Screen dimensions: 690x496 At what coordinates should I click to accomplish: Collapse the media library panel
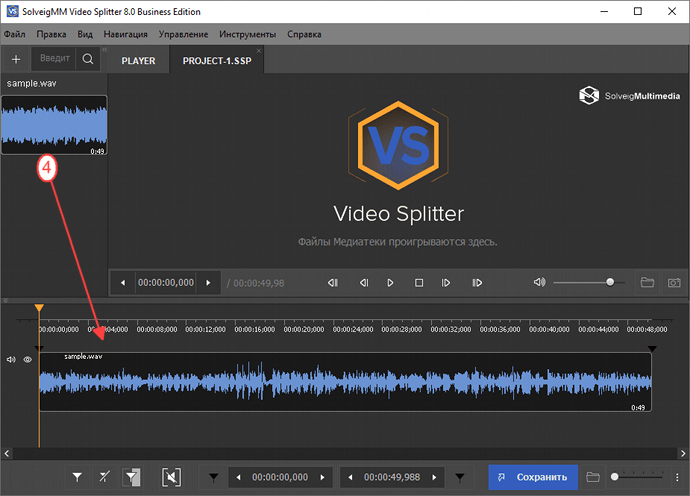[x=105, y=50]
